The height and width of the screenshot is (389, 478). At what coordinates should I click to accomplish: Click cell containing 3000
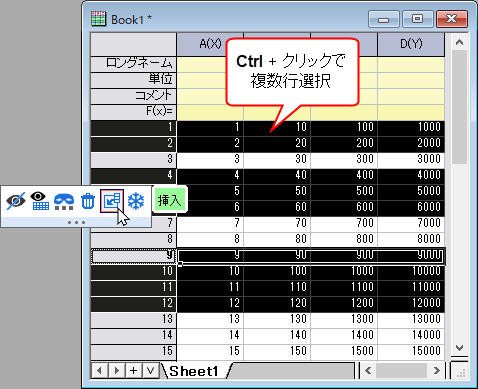click(411, 160)
